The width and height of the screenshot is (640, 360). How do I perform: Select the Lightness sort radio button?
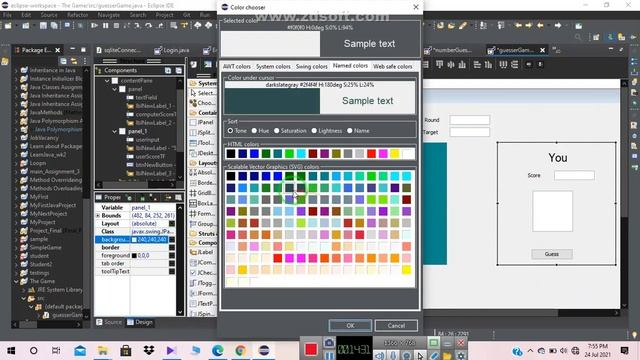click(314, 131)
